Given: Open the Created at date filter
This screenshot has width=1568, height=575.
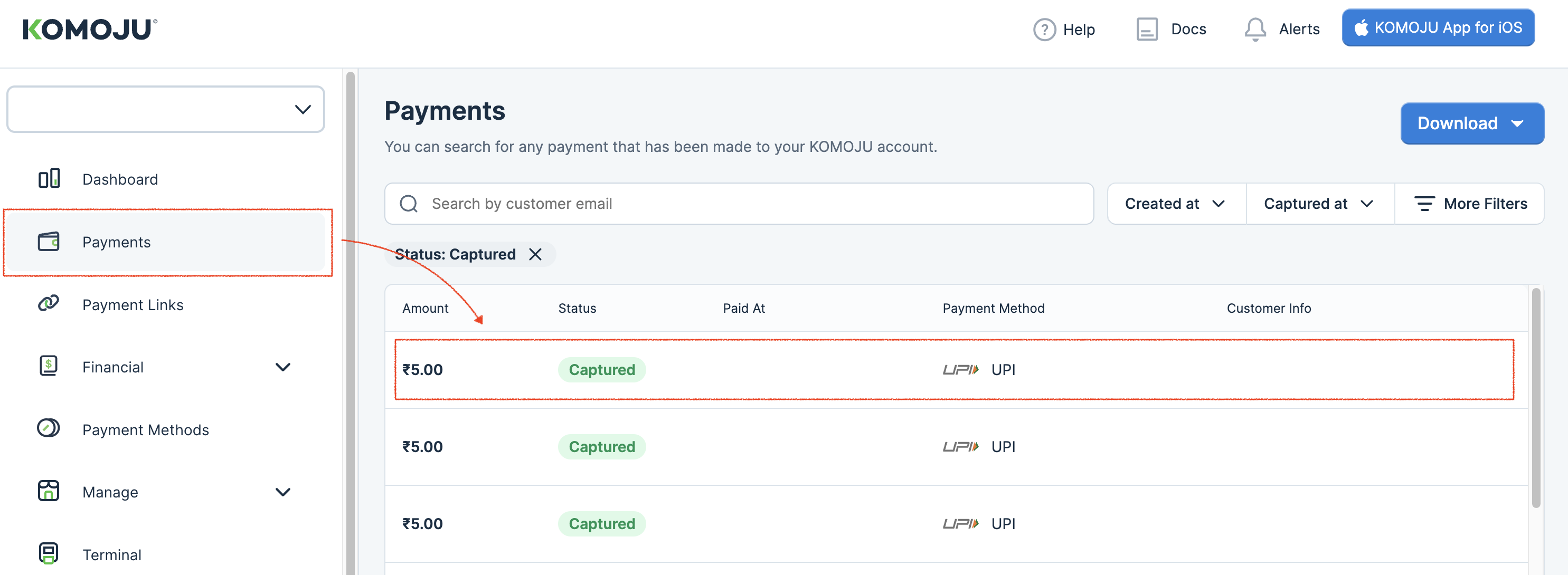Looking at the screenshot, I should [x=1175, y=204].
